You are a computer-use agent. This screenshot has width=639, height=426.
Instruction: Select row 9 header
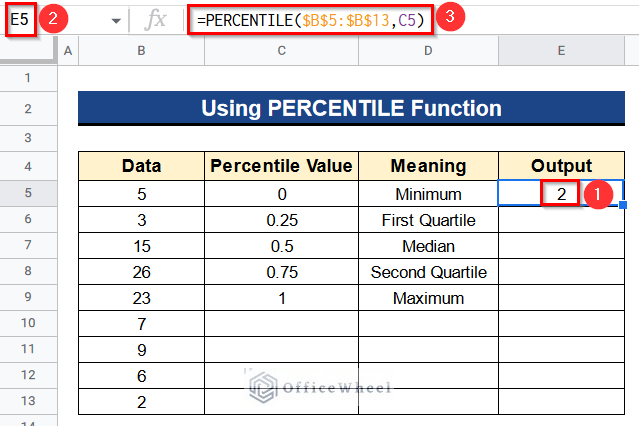28,297
